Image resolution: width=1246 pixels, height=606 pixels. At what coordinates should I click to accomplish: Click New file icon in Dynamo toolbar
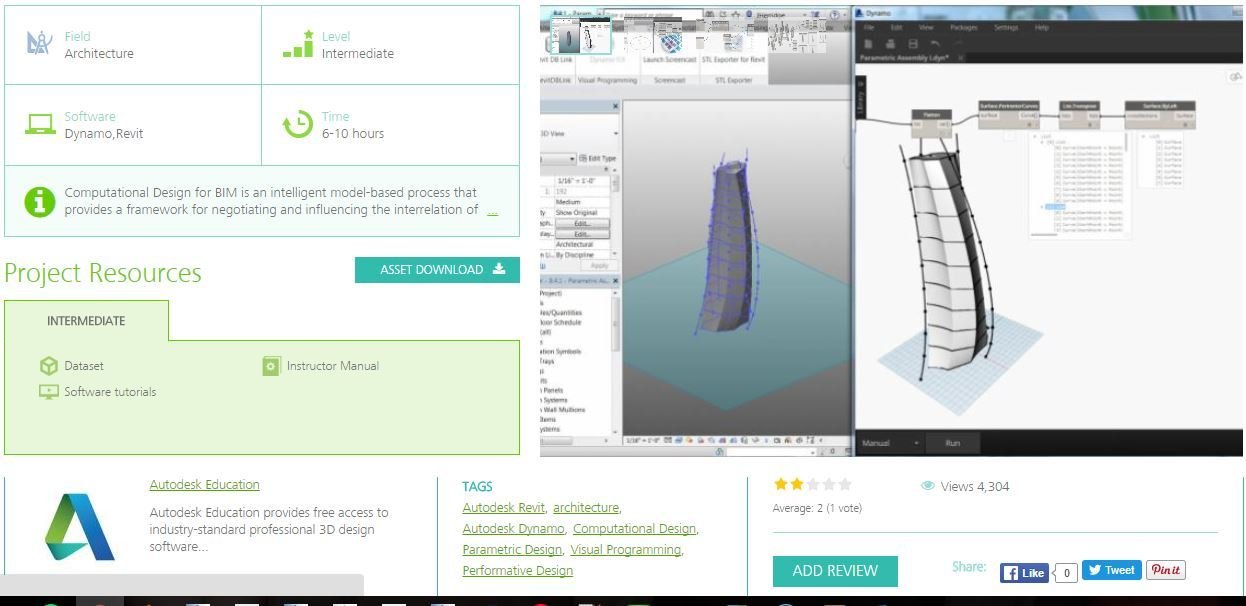tap(868, 44)
